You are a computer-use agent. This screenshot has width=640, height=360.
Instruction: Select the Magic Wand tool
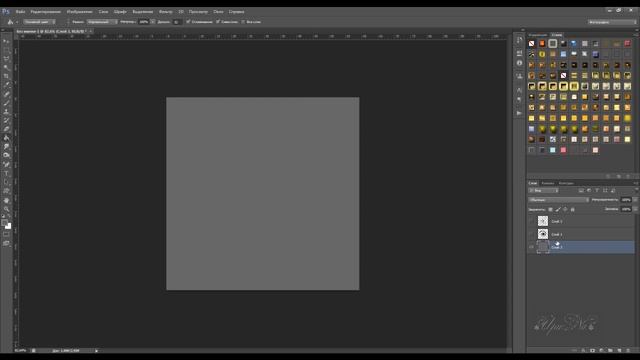tap(7, 67)
